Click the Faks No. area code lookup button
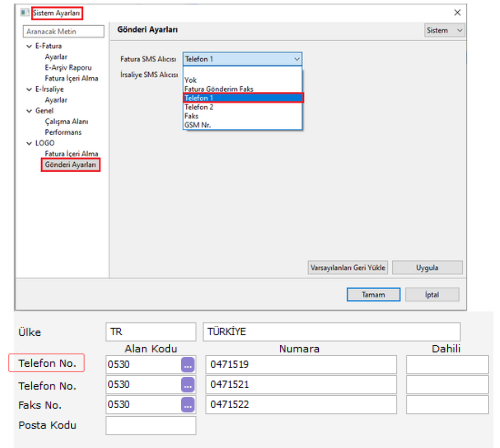The image size is (500, 448). pyautogui.click(x=188, y=405)
